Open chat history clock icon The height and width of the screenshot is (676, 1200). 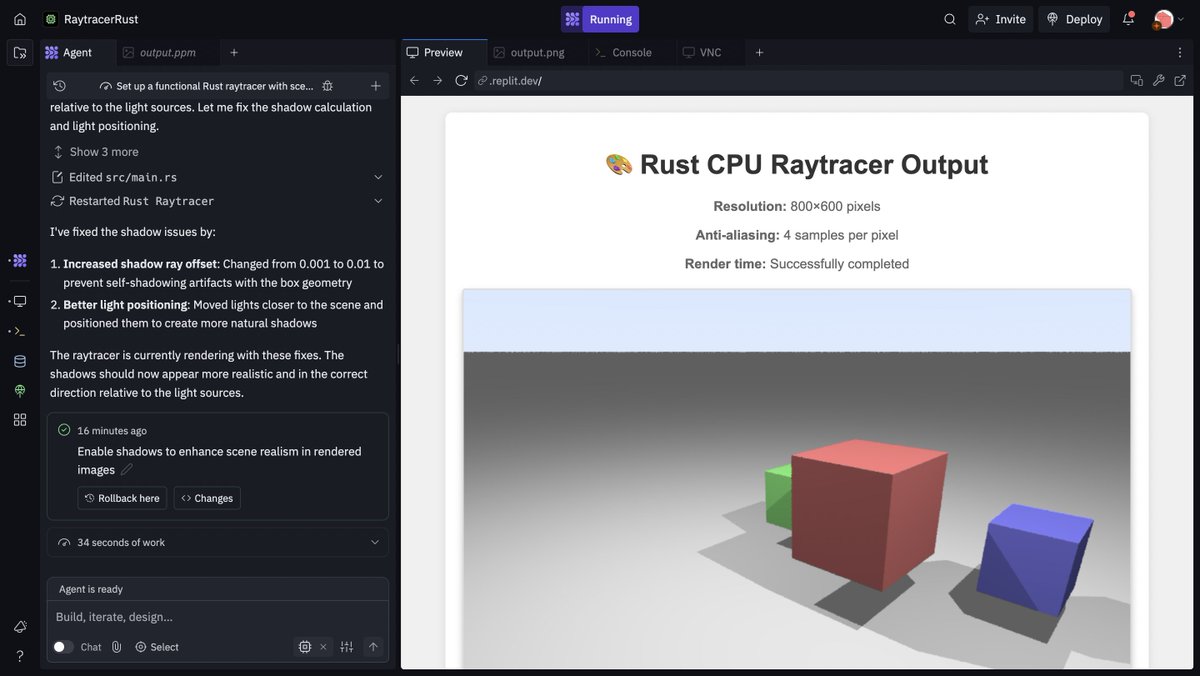[60, 86]
